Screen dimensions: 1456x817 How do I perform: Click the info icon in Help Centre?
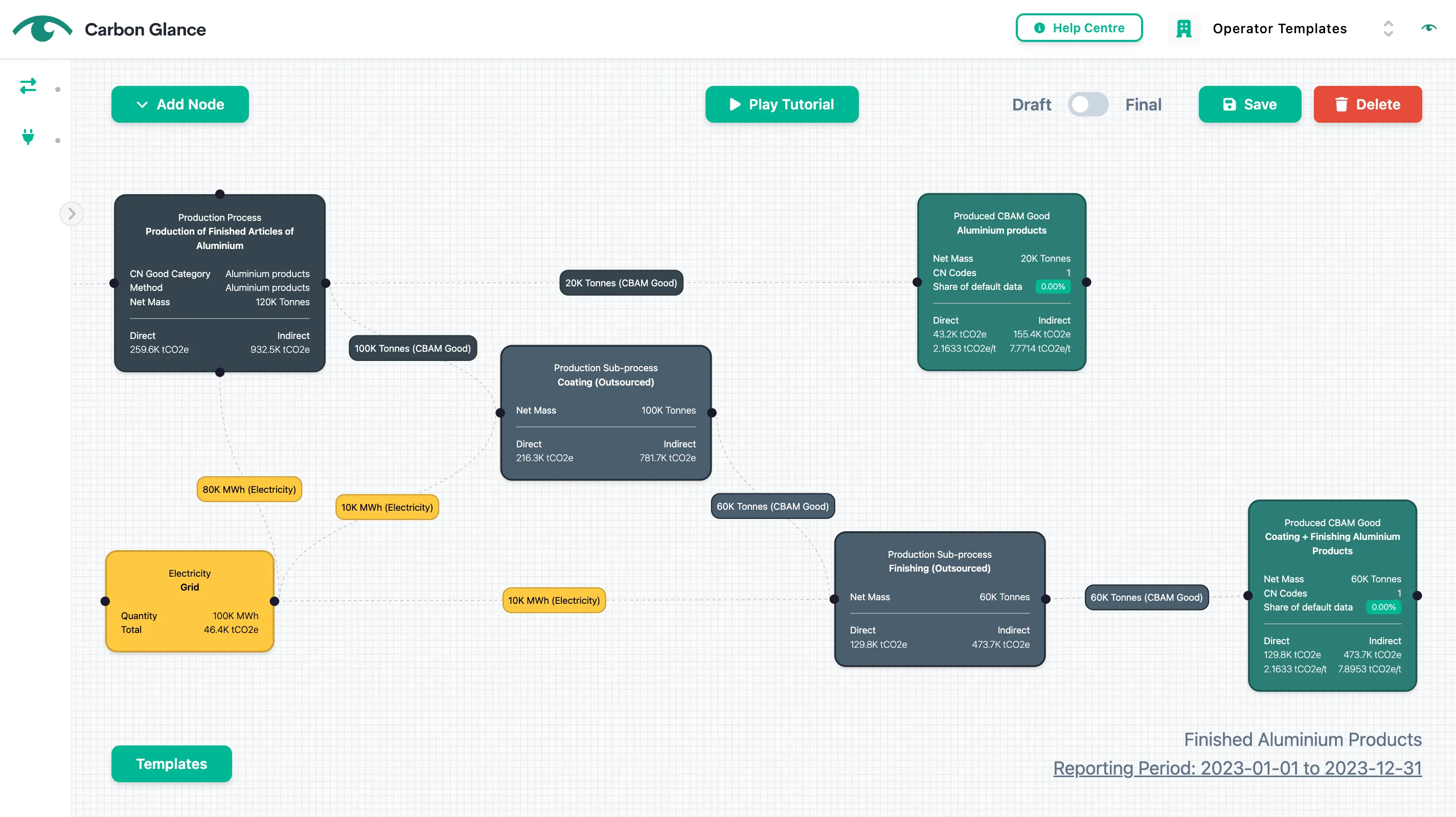pyautogui.click(x=1039, y=28)
